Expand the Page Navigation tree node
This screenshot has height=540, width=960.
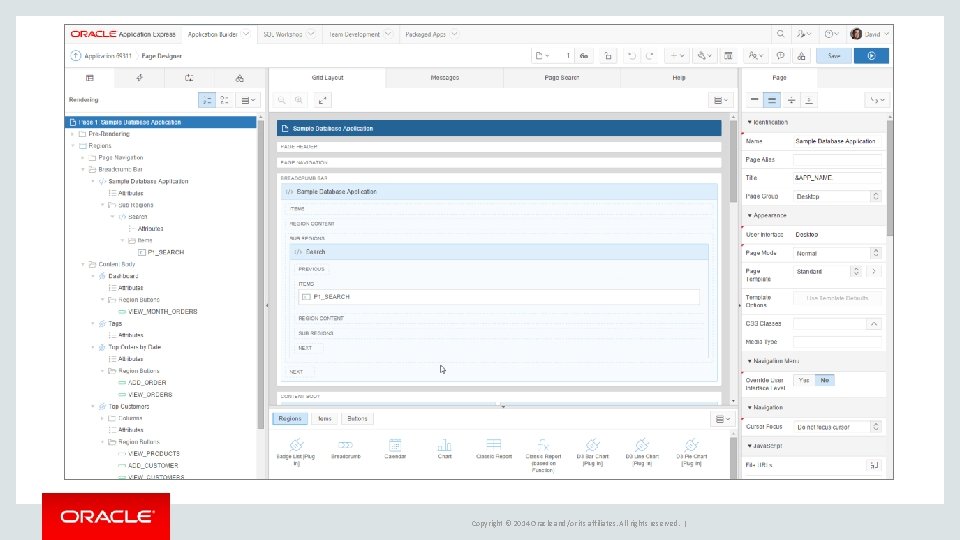tap(82, 158)
